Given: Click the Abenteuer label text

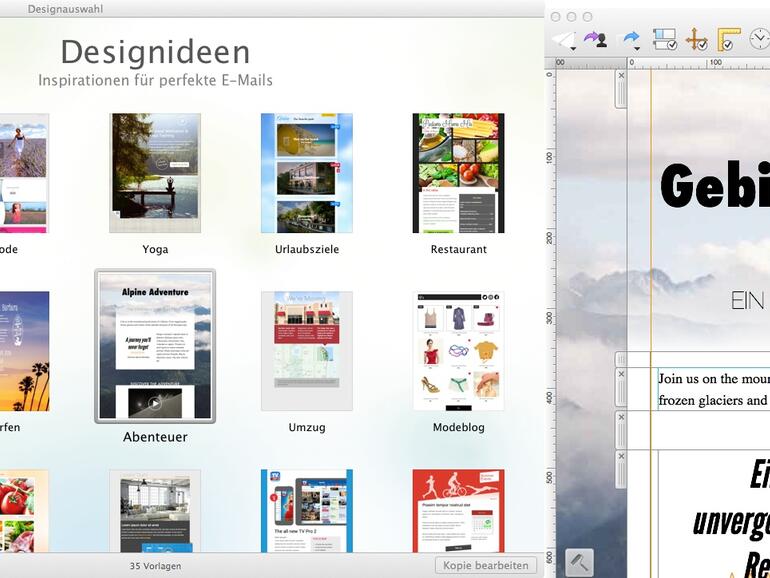Looking at the screenshot, I should pyautogui.click(x=155, y=437).
